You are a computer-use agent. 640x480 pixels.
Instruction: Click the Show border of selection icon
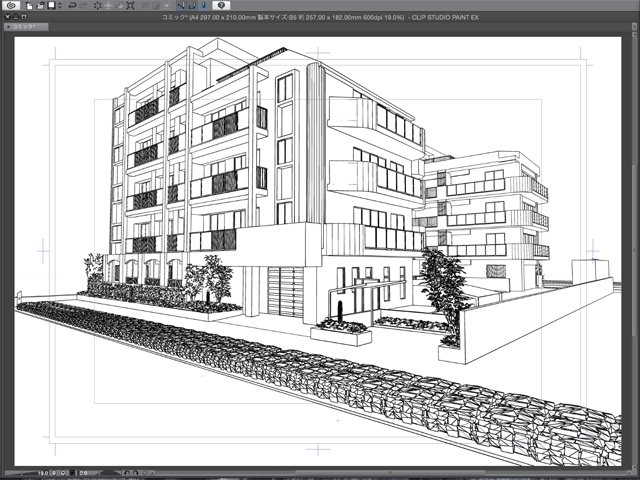tap(167, 5)
